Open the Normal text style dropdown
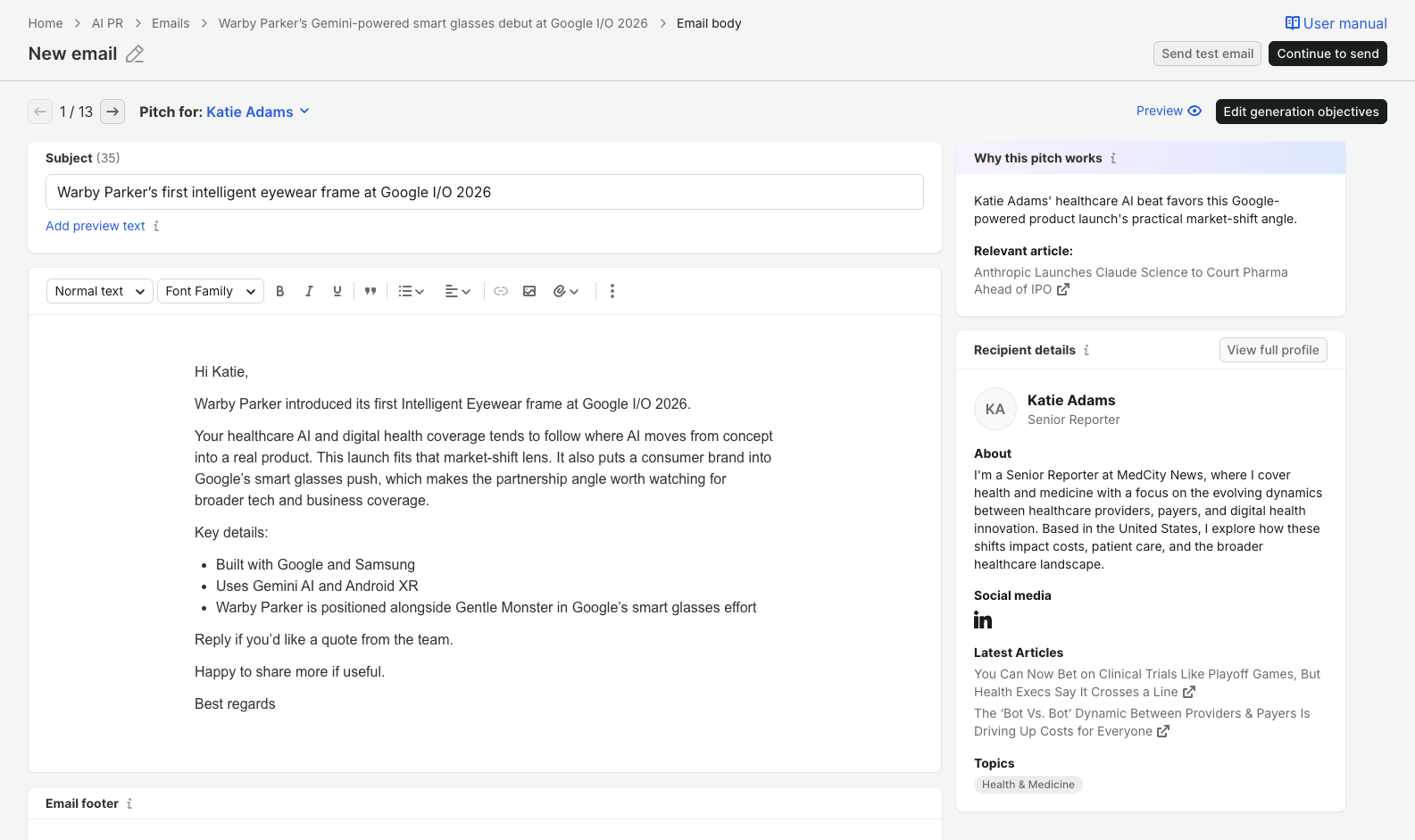The image size is (1415, 840). tap(100, 291)
